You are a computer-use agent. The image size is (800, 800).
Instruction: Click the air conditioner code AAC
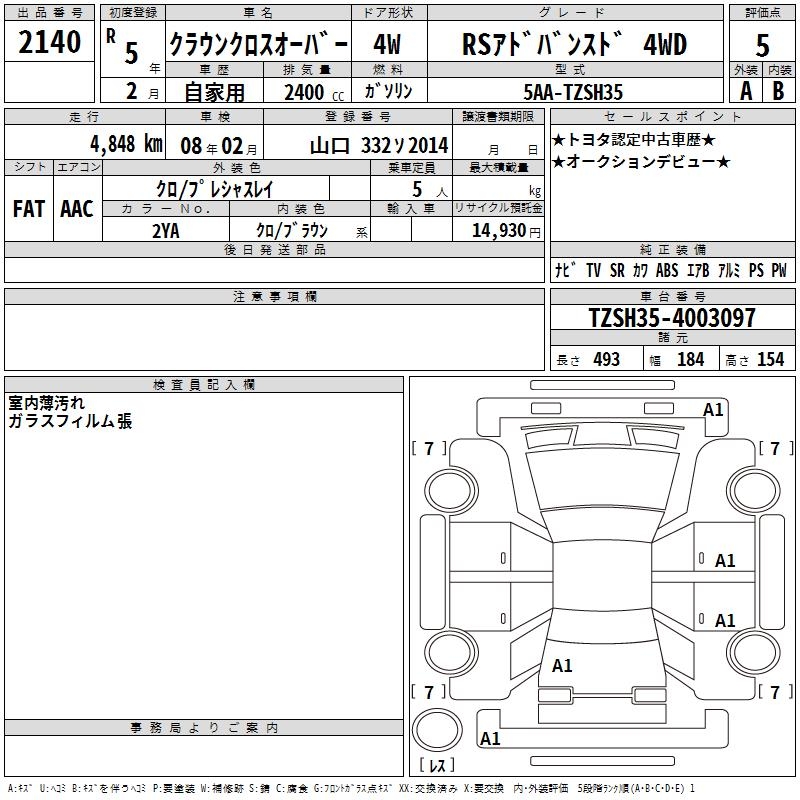click(x=77, y=209)
